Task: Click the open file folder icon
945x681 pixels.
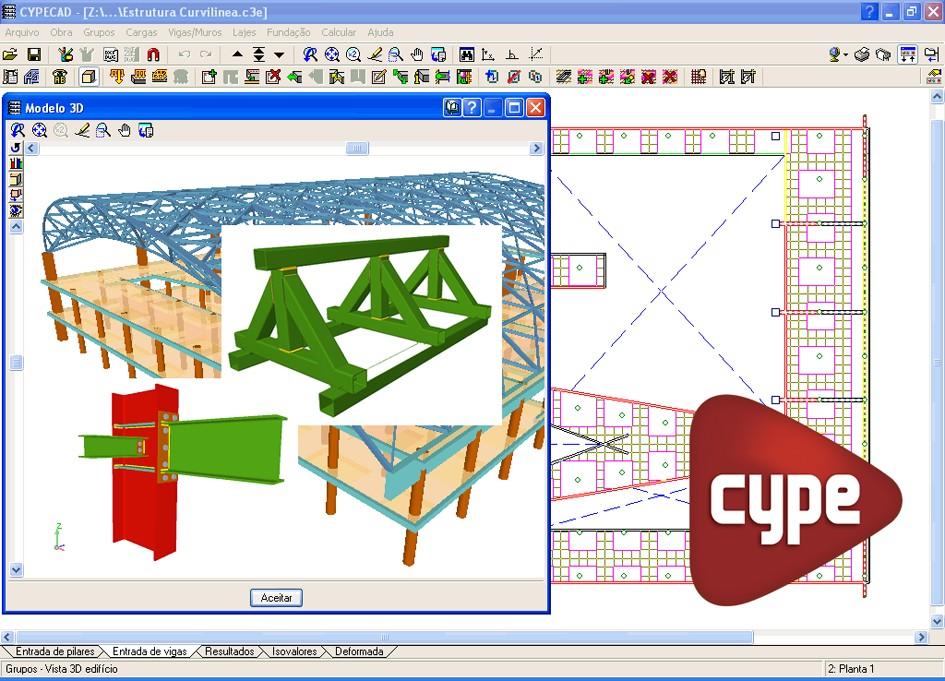Action: pyautogui.click(x=10, y=55)
